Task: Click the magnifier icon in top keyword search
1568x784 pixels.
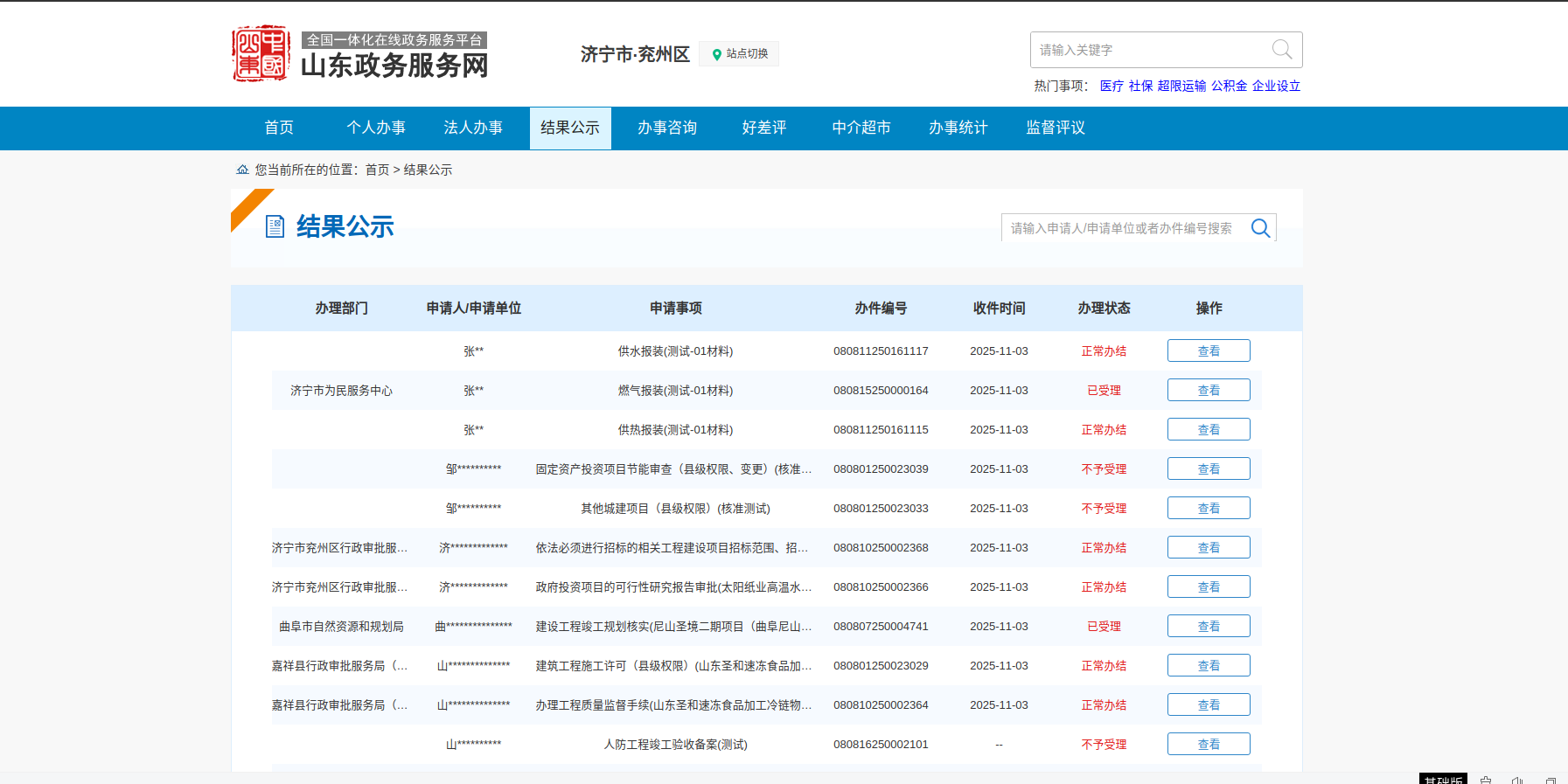Action: click(x=1281, y=50)
